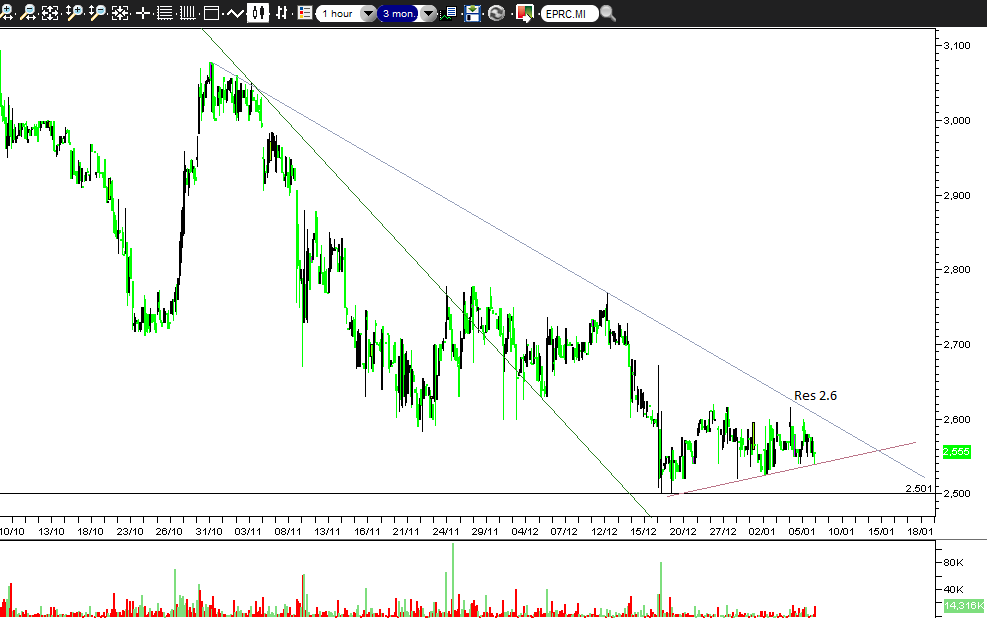Click the 2.501 support level label

(x=918, y=488)
